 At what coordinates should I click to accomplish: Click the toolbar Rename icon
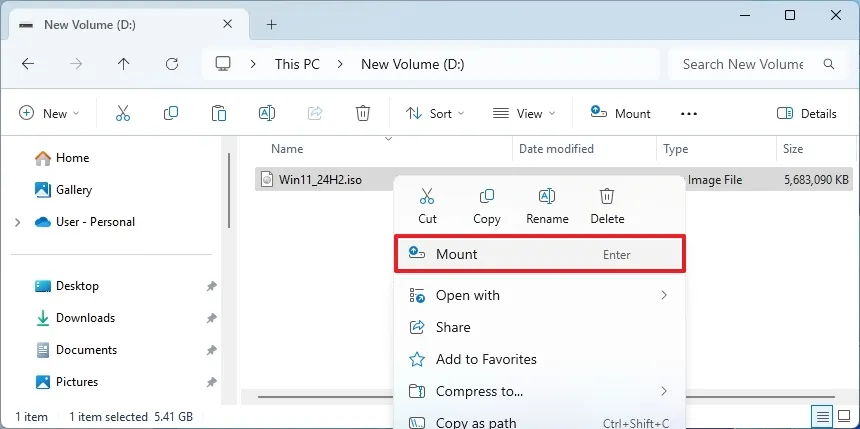tap(267, 114)
